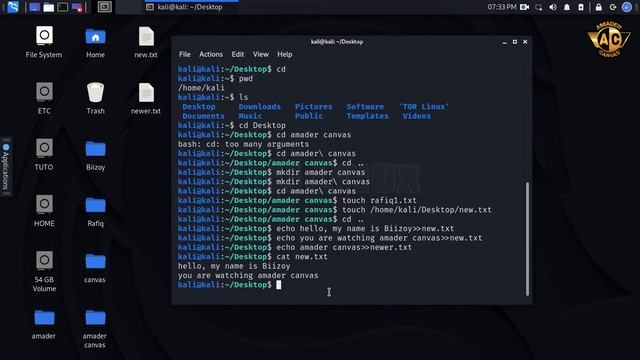Select the Rafiq folder on desktop
This screenshot has width=640, height=360.
click(x=96, y=211)
